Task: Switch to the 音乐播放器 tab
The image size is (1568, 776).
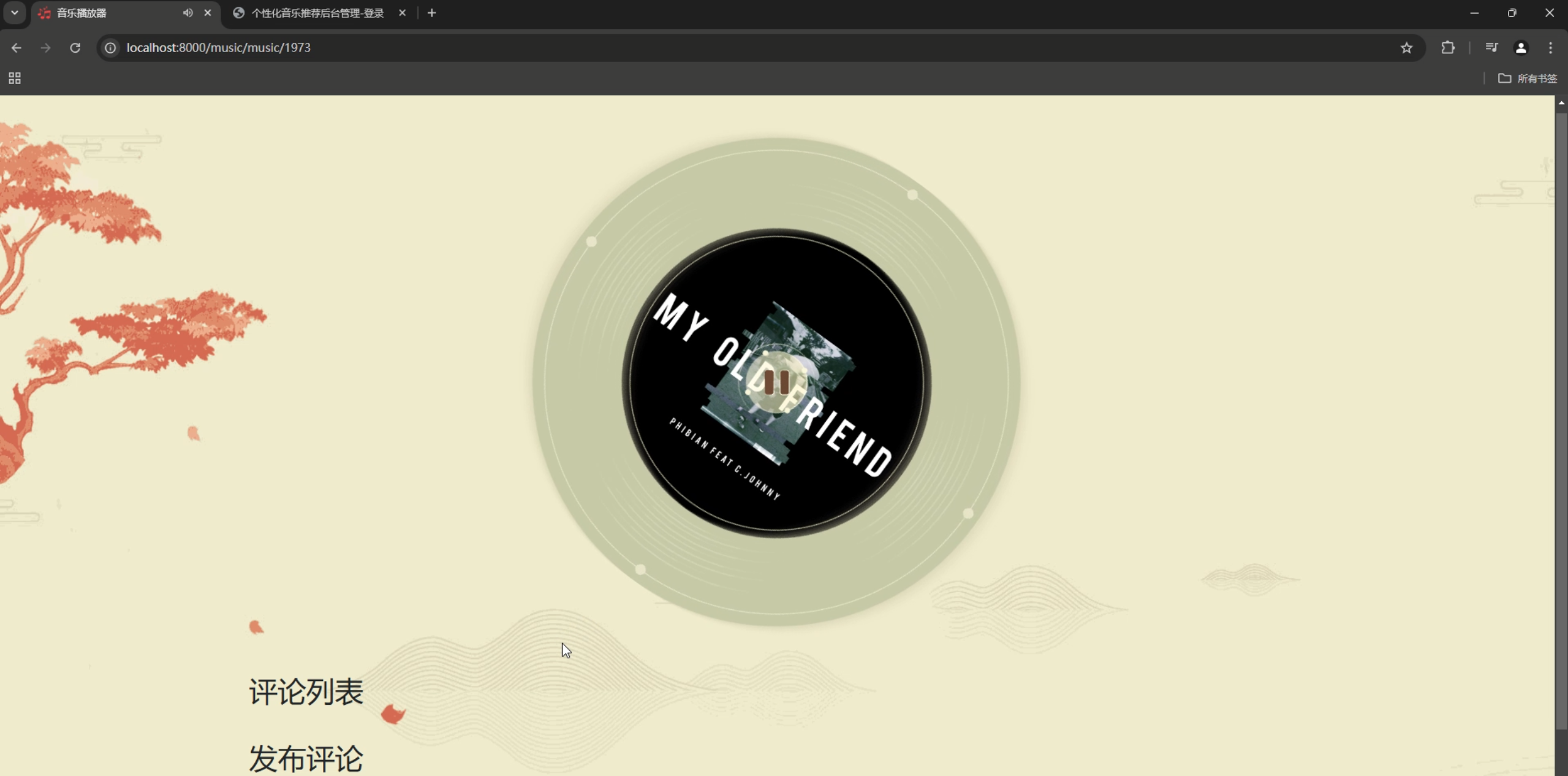Action: point(126,13)
